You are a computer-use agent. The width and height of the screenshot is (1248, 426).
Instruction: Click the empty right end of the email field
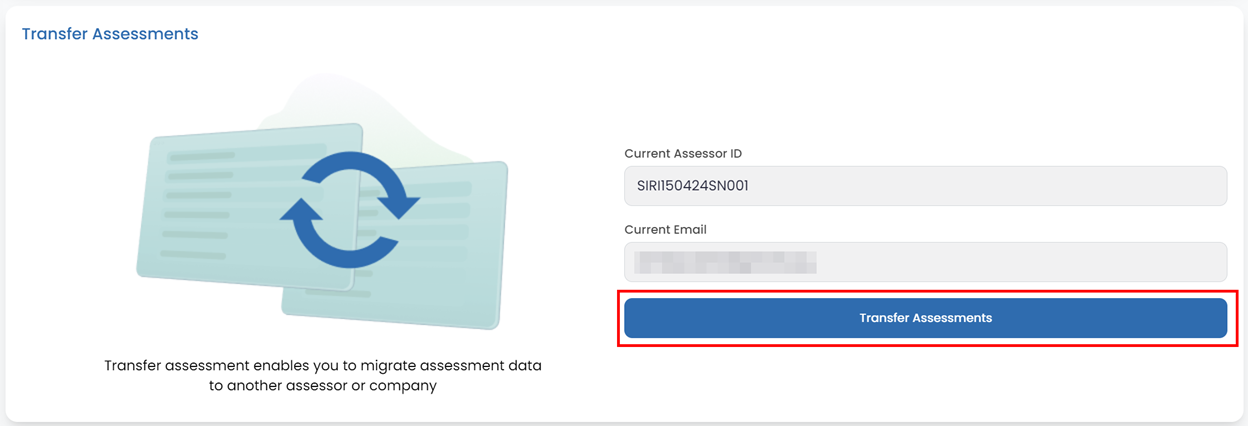pyautogui.click(x=1150, y=262)
